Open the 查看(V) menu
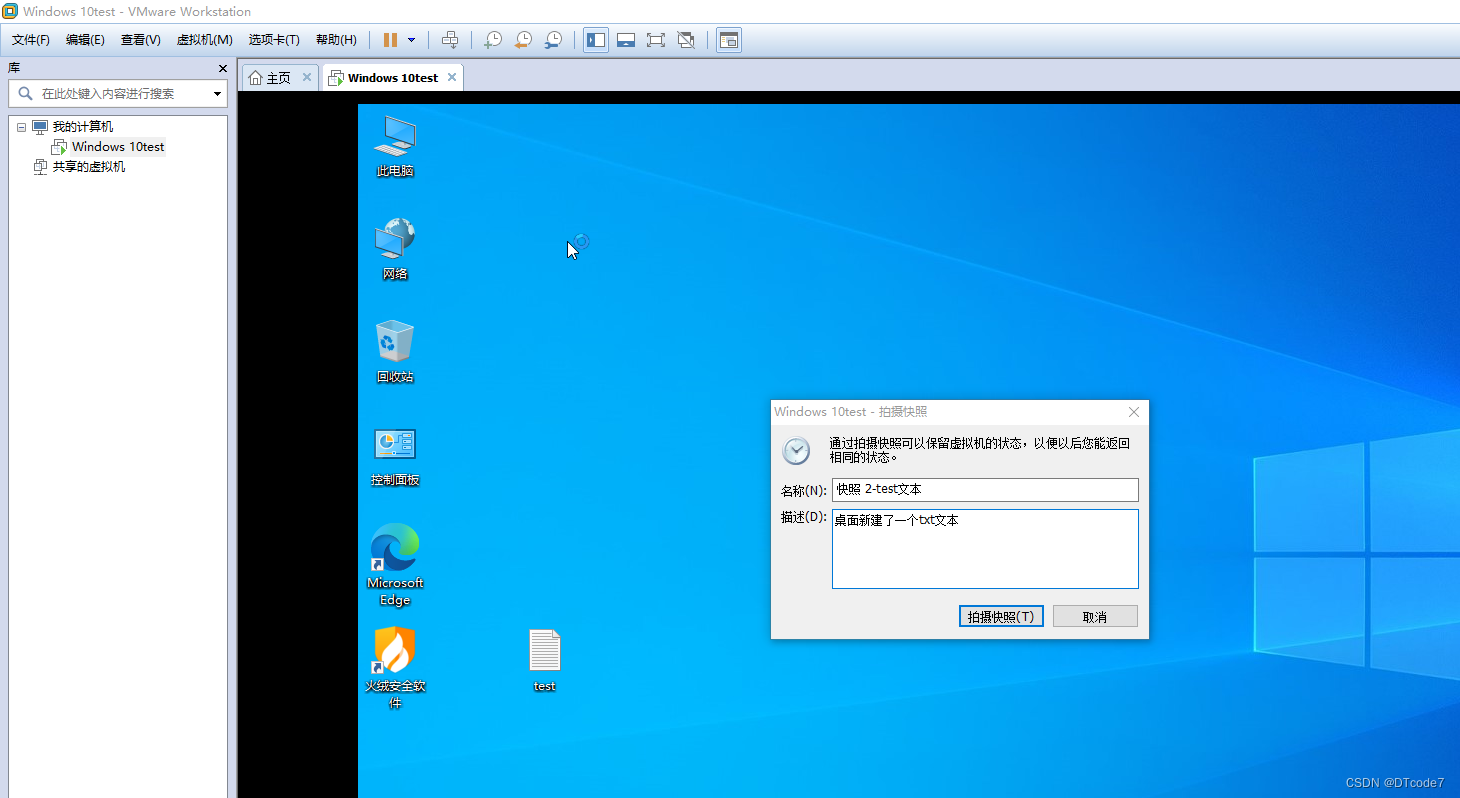Screen dimensions: 1460x798 pyautogui.click(x=141, y=40)
